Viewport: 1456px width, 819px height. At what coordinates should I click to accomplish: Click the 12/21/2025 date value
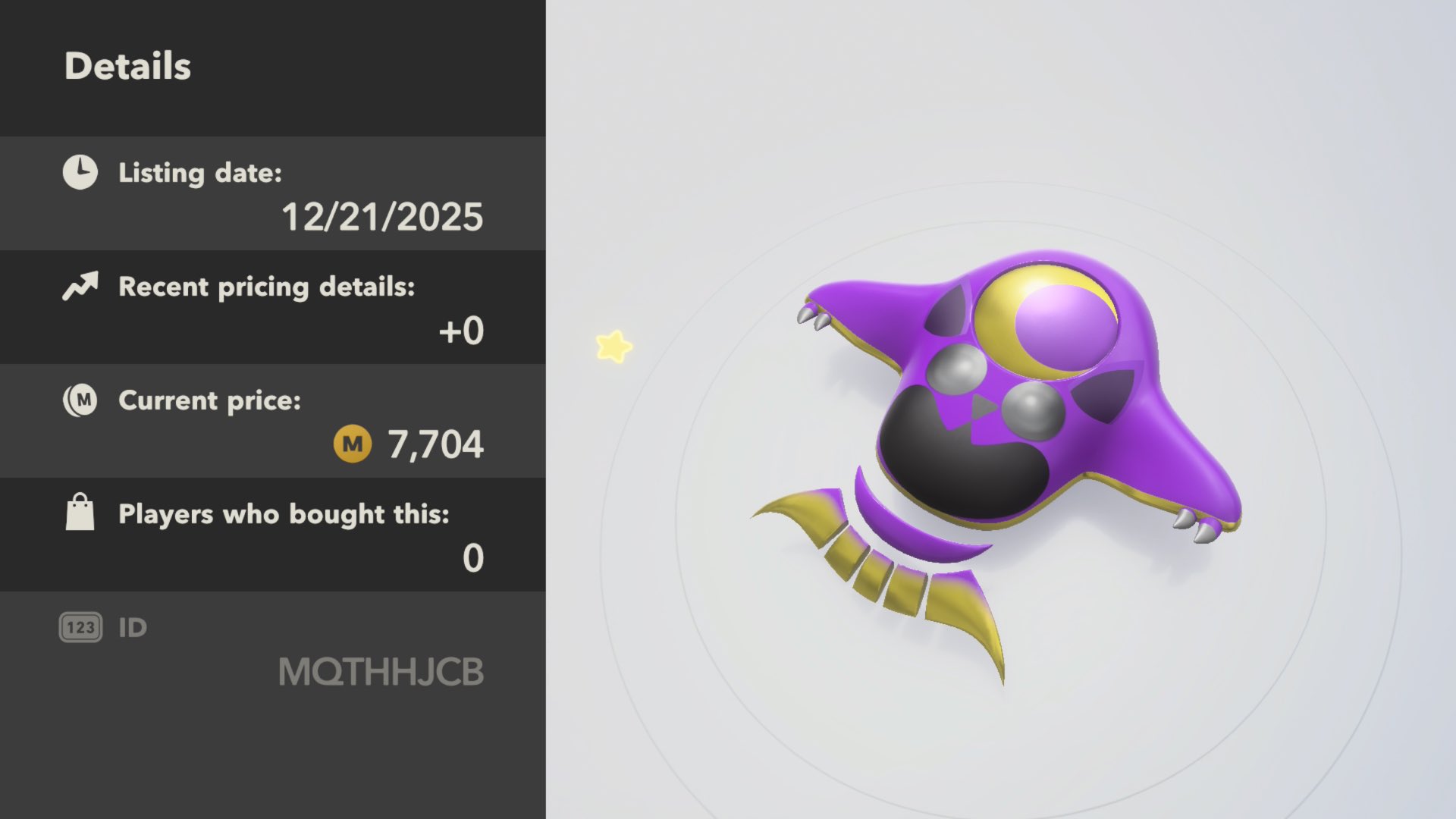pyautogui.click(x=382, y=217)
